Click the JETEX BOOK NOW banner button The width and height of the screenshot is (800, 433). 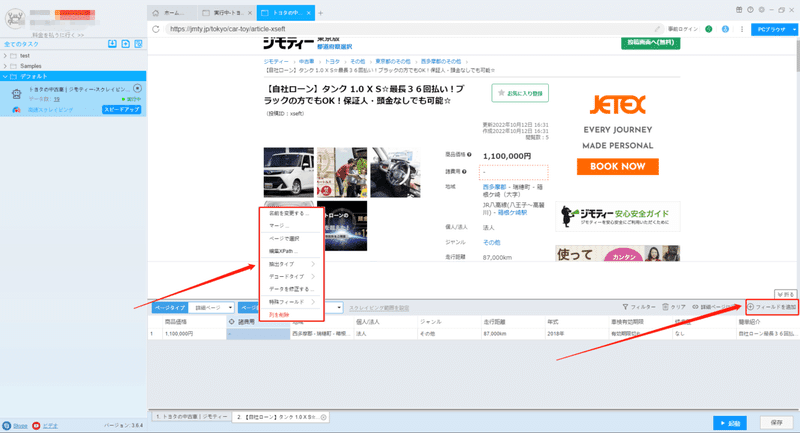(x=617, y=166)
